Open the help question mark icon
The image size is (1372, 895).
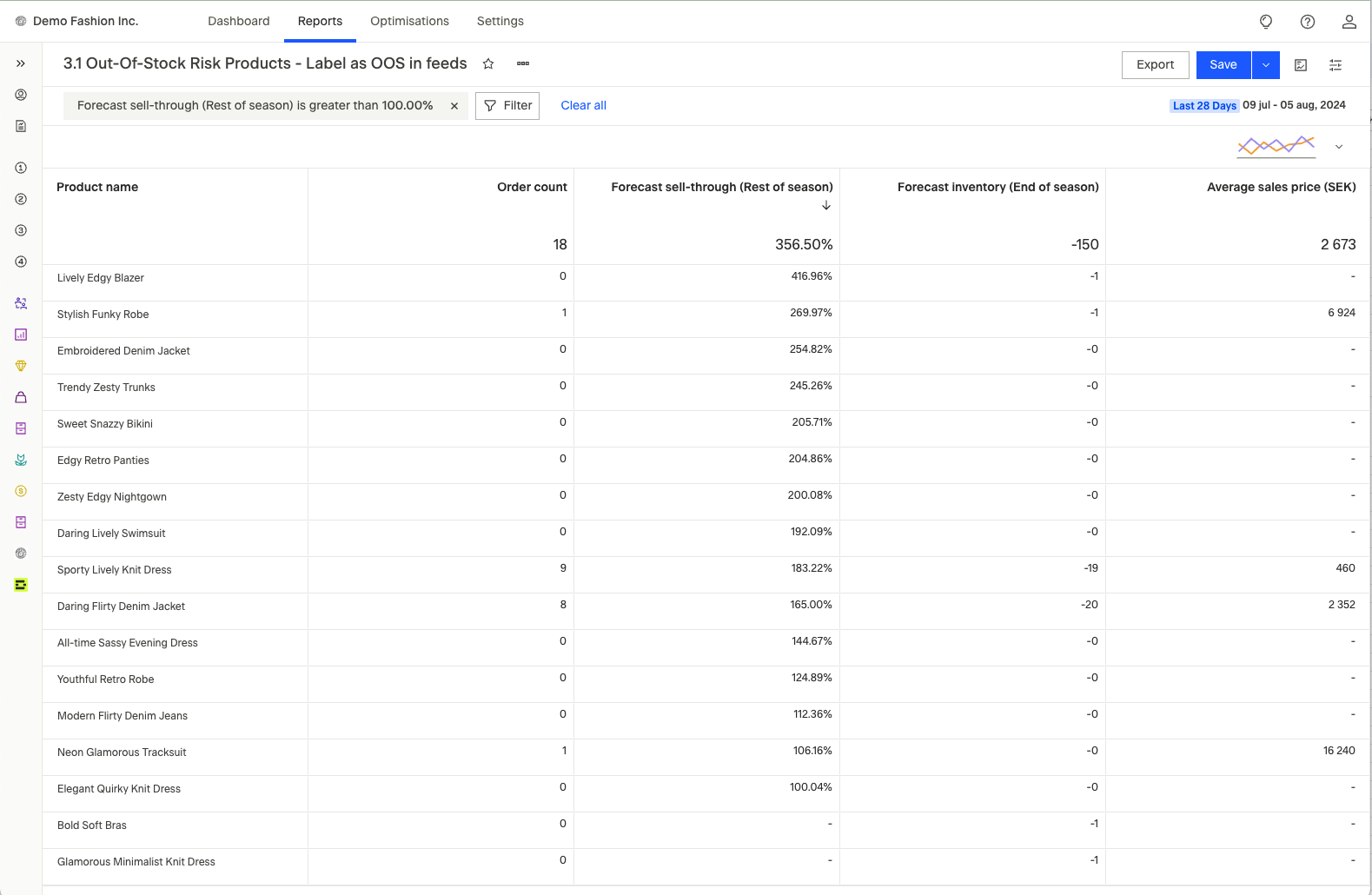click(1308, 22)
